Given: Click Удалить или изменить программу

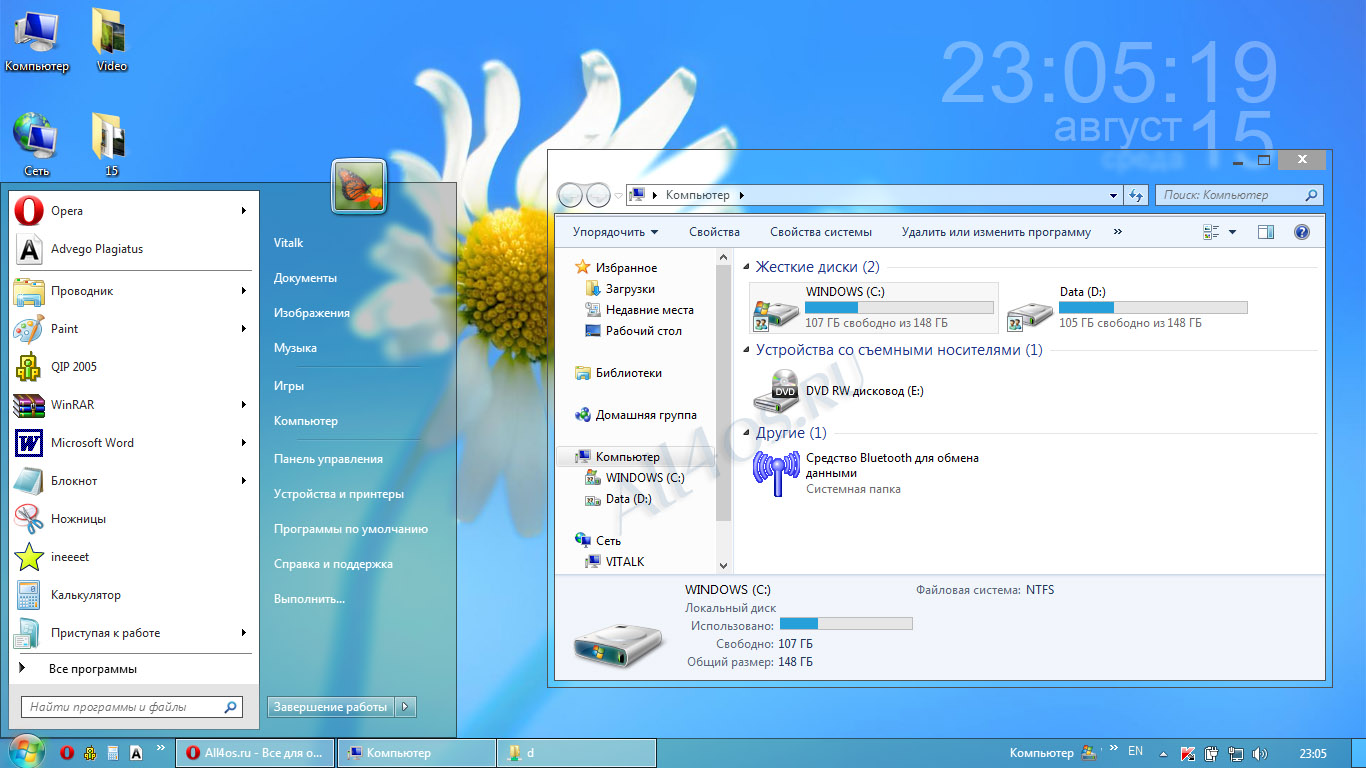Looking at the screenshot, I should pos(996,232).
